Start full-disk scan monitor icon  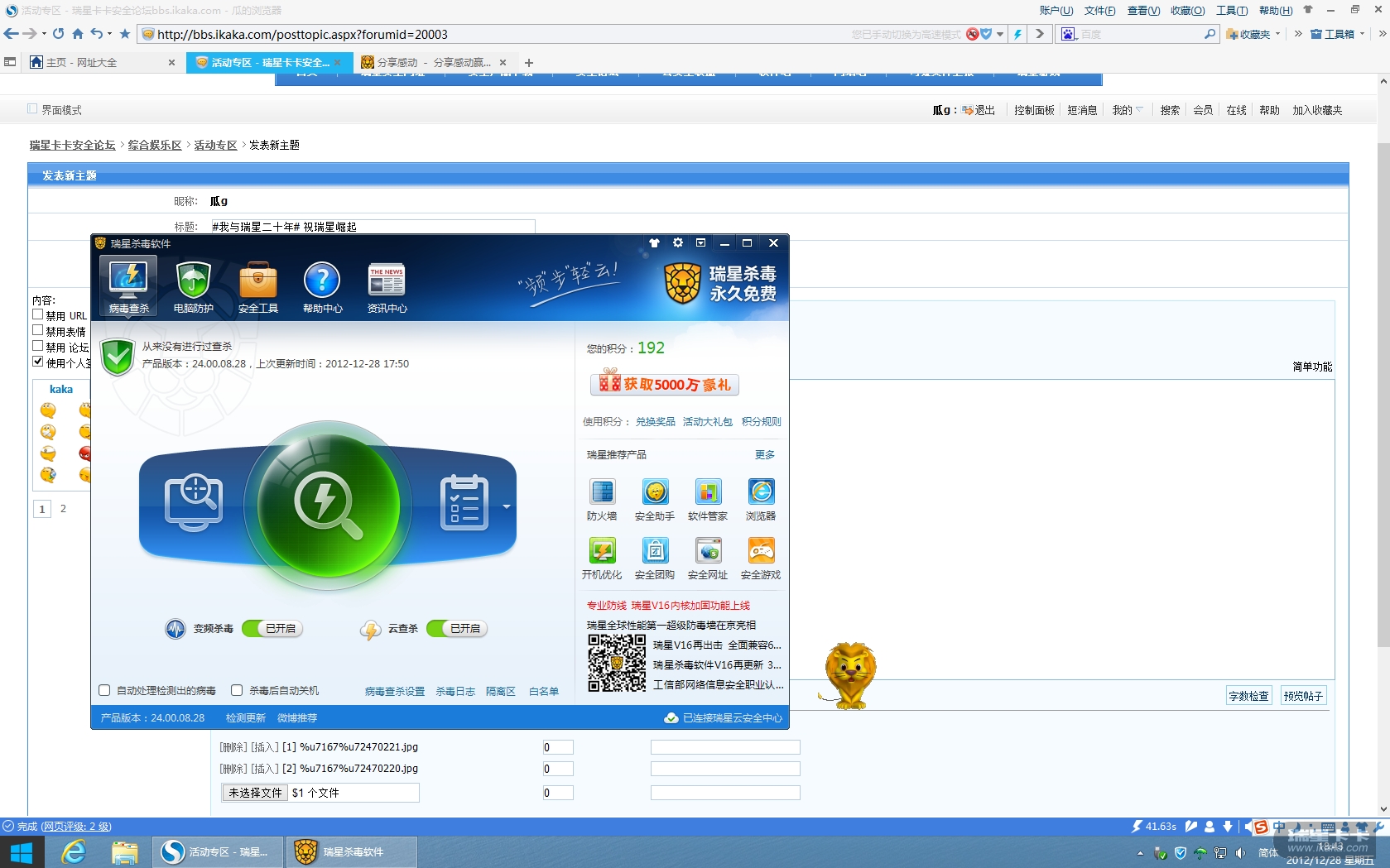[194, 502]
